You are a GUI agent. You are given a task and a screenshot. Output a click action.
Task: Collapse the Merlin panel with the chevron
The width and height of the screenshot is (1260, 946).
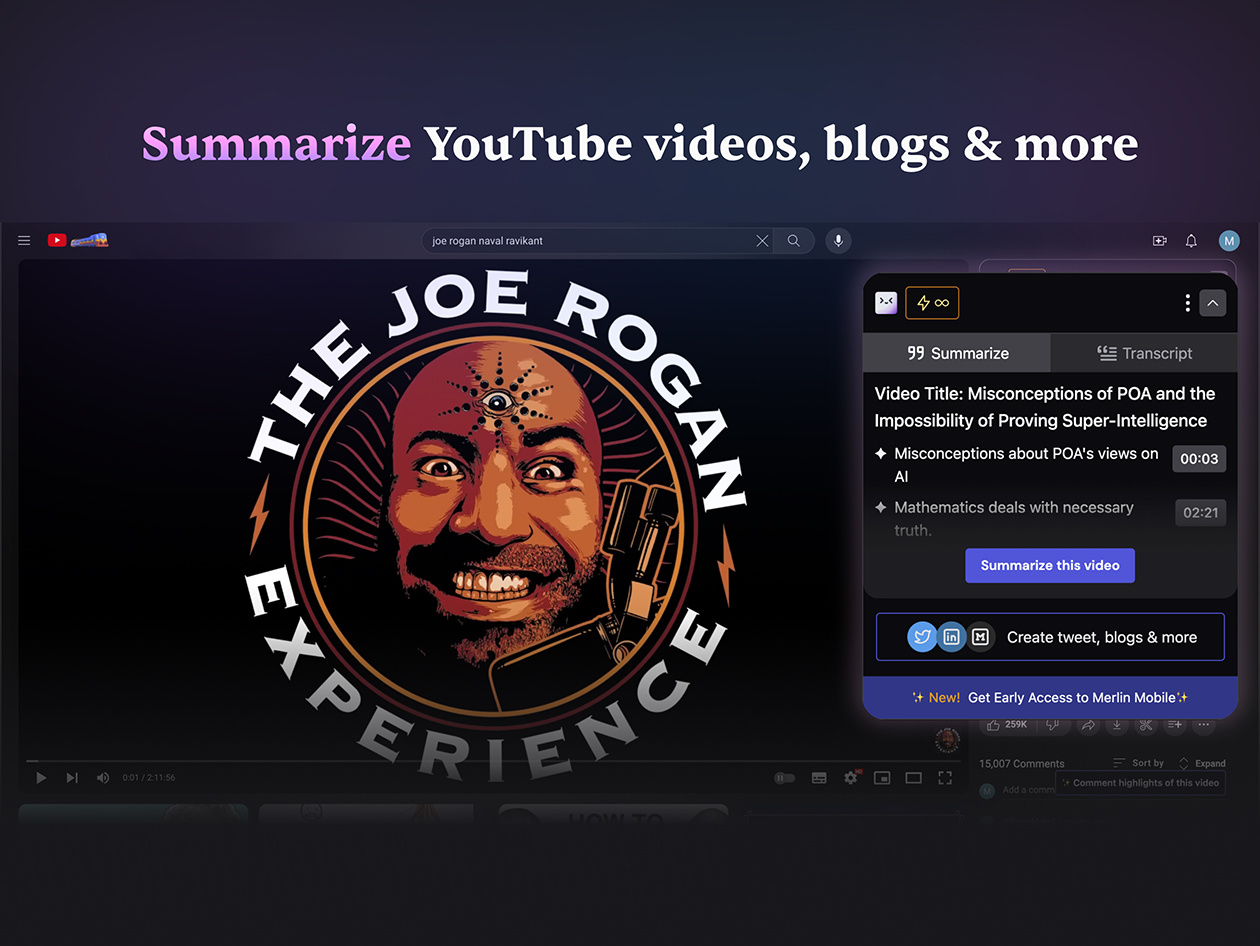click(x=1212, y=303)
